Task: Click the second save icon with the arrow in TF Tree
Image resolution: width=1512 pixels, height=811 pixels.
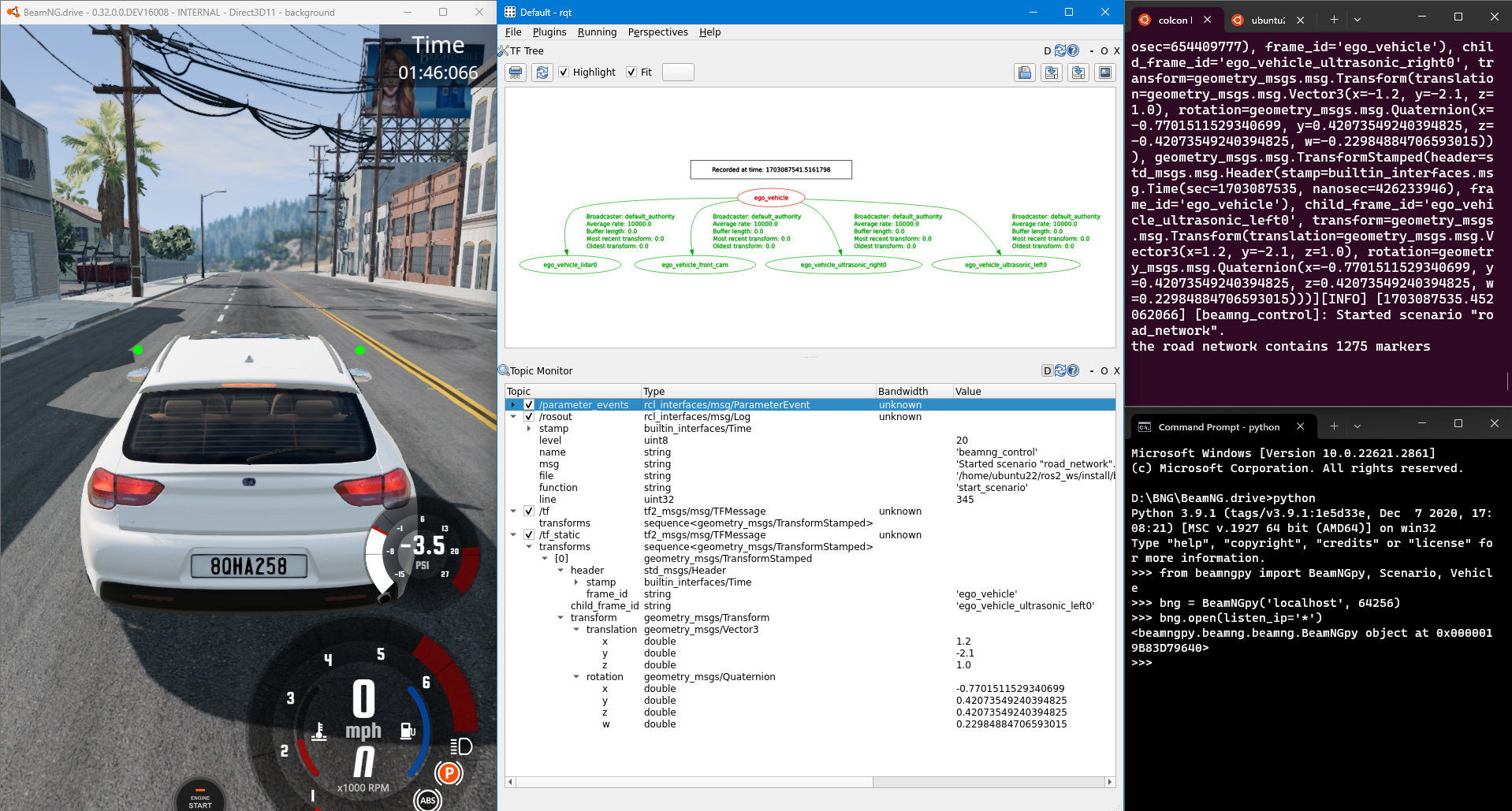Action: [x=1052, y=73]
